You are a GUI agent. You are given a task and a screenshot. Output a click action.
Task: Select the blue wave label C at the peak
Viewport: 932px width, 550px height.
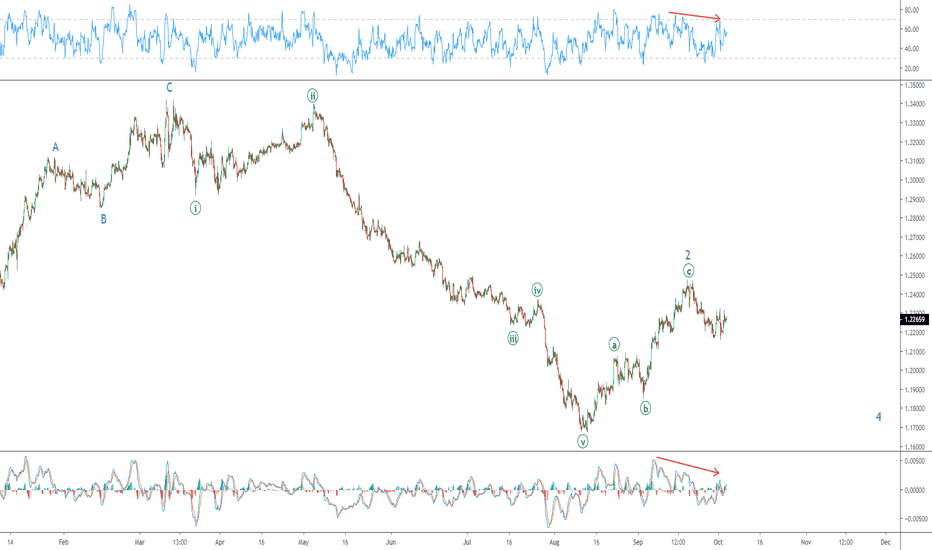[x=169, y=88]
